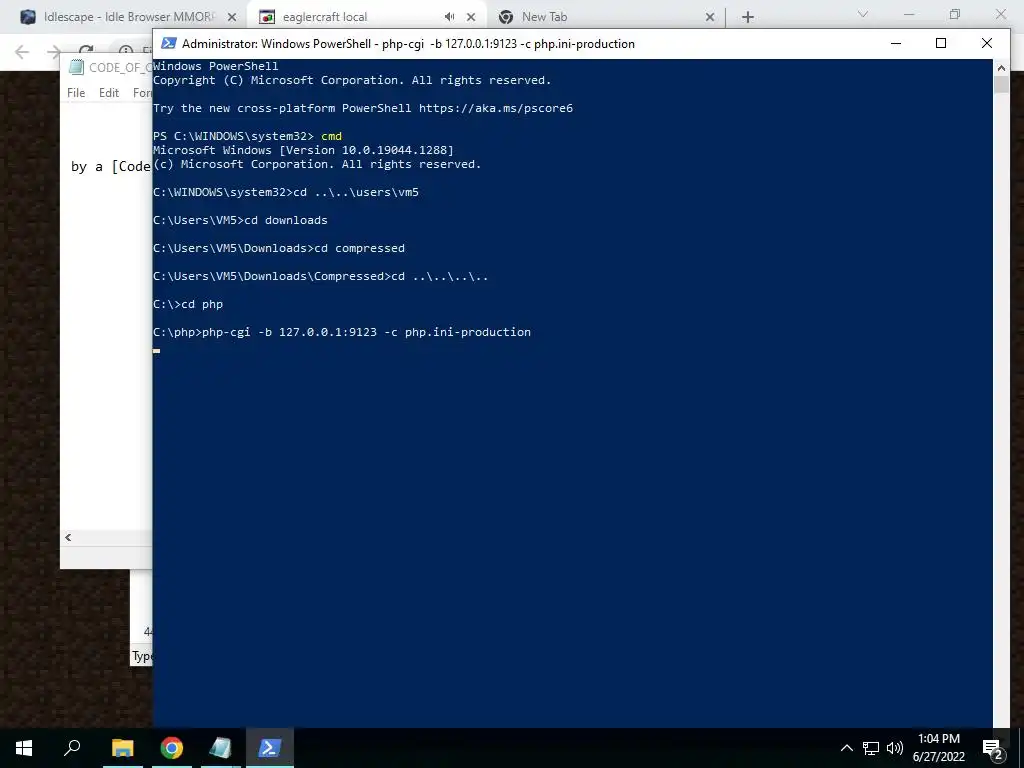Screen dimensions: 1024x768
Task: Close the PowerShell window
Action: point(987,43)
